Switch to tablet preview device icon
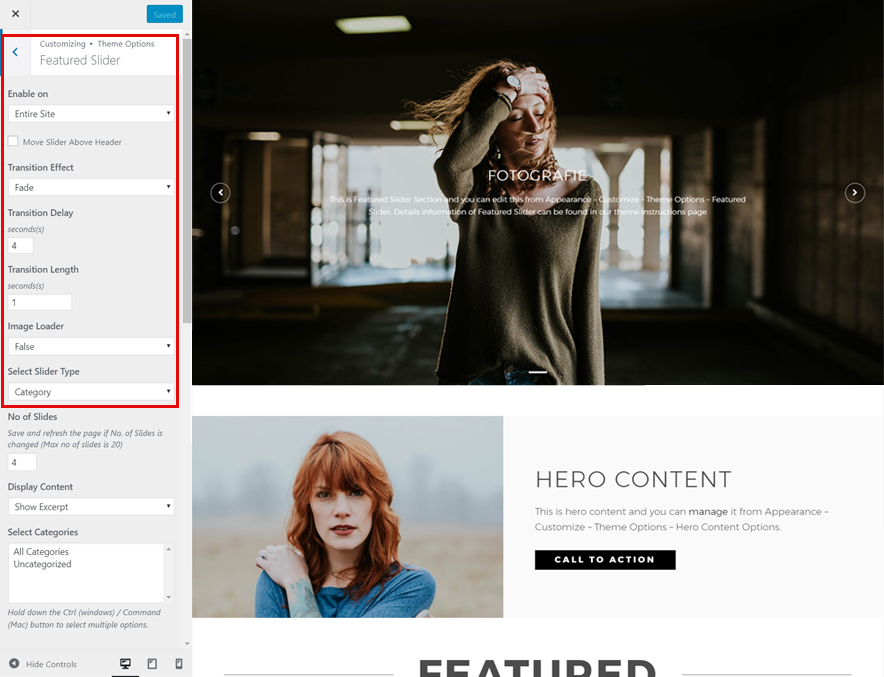884x677 pixels. click(152, 663)
